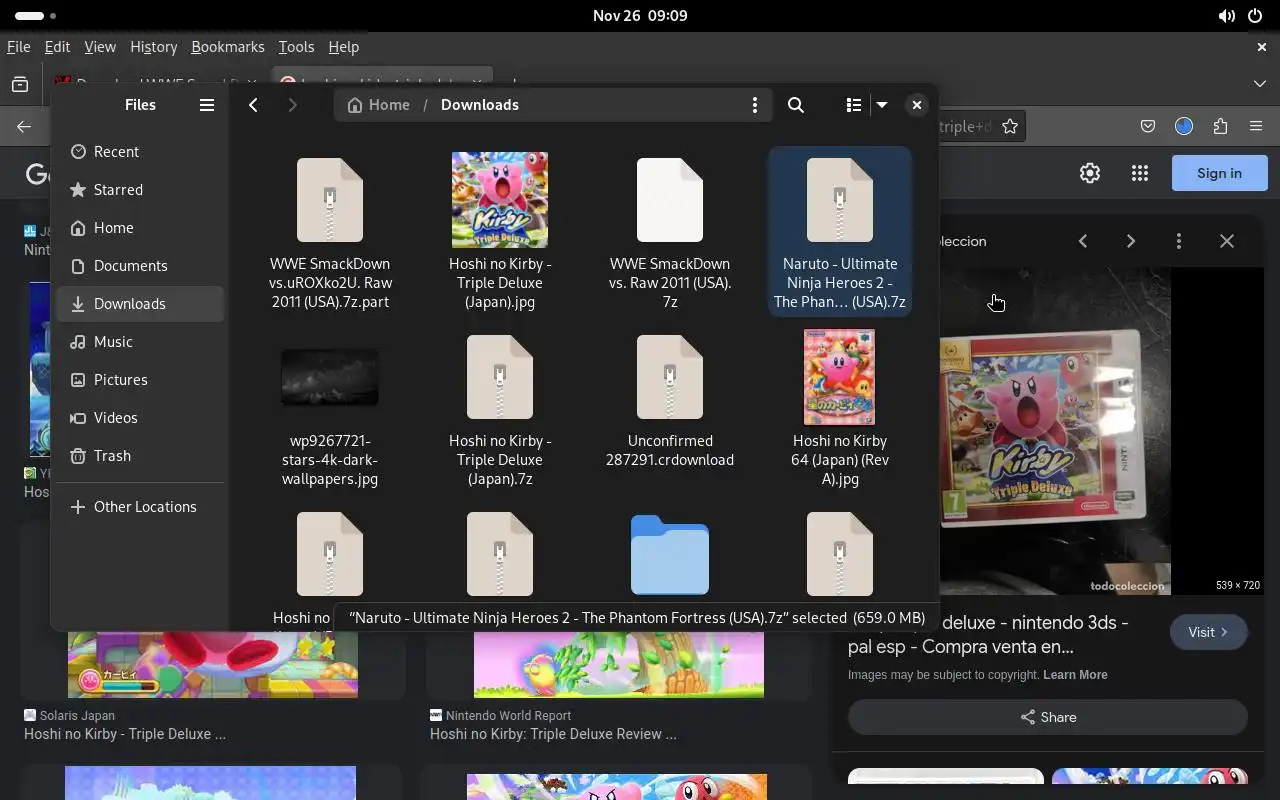Show next image in preview panel

(x=1131, y=241)
